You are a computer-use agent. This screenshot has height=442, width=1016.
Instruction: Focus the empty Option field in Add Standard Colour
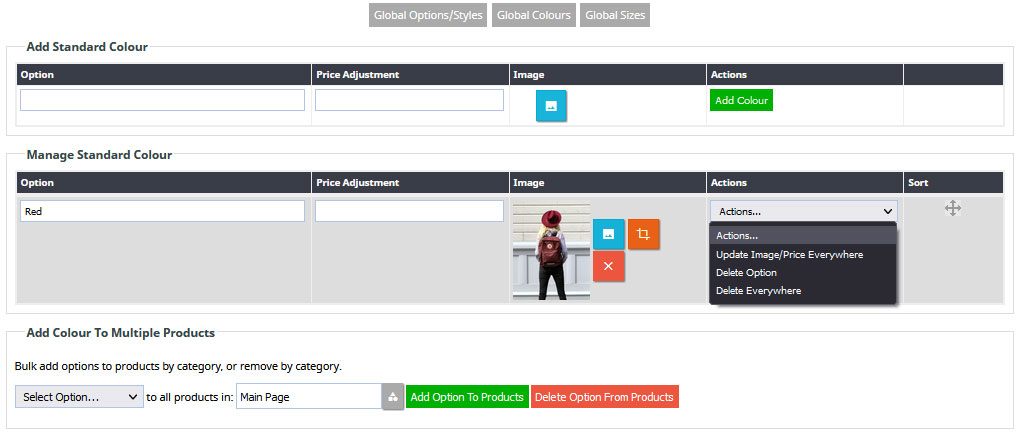pos(163,100)
